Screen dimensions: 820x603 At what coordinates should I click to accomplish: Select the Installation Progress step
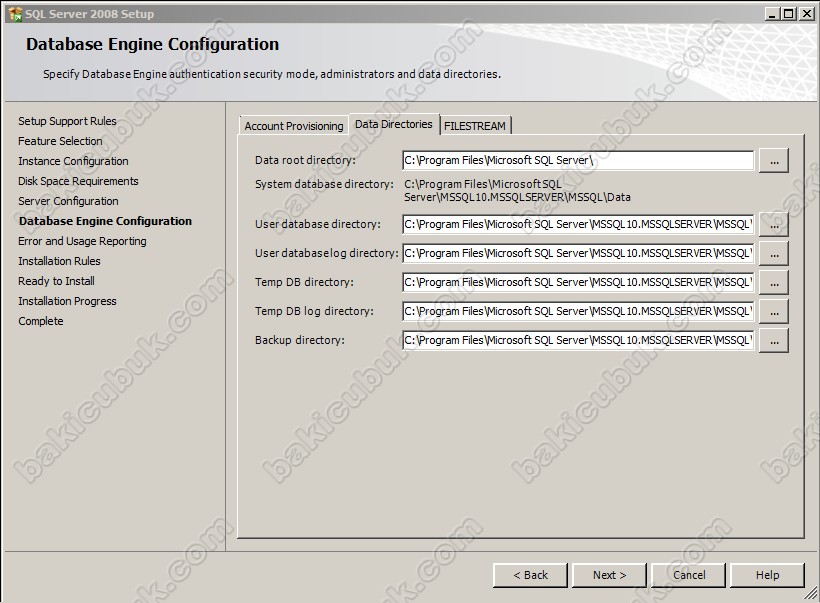point(67,301)
